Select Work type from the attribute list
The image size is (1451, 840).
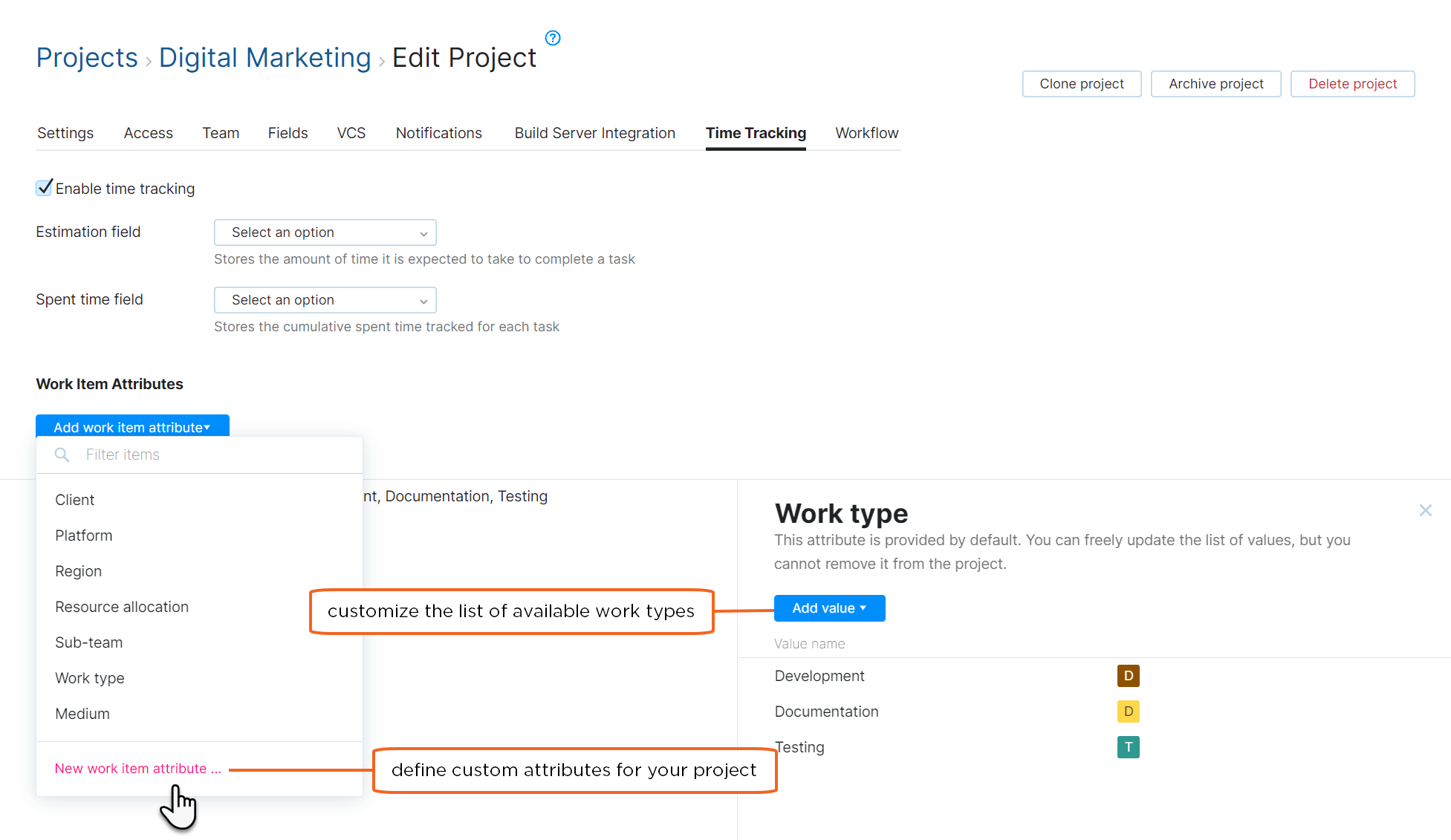click(89, 678)
